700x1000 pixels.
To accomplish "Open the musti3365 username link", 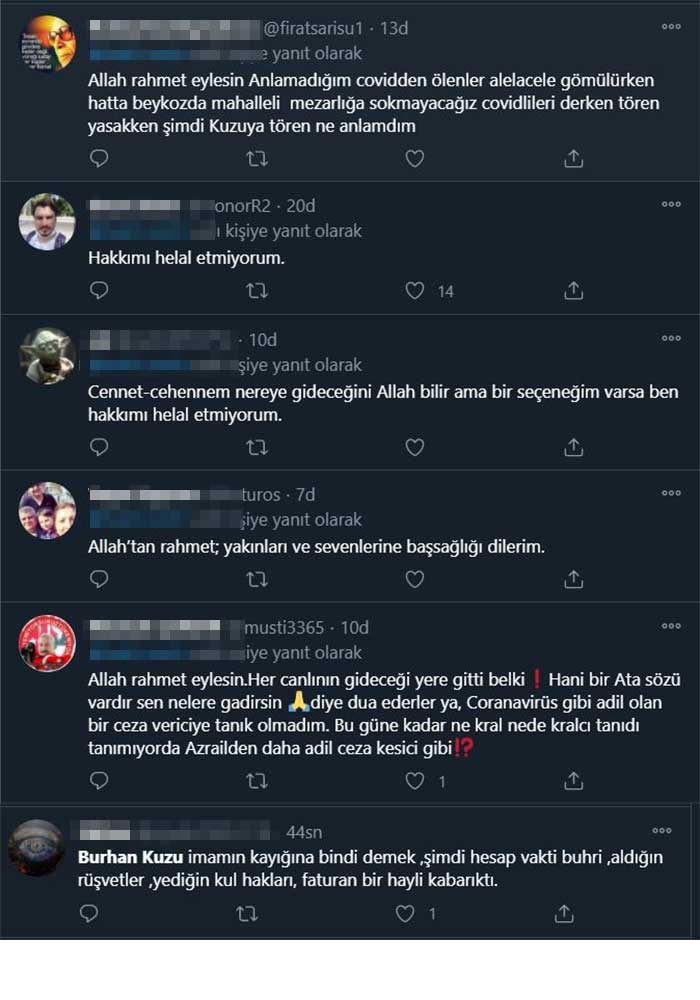I will [284, 628].
